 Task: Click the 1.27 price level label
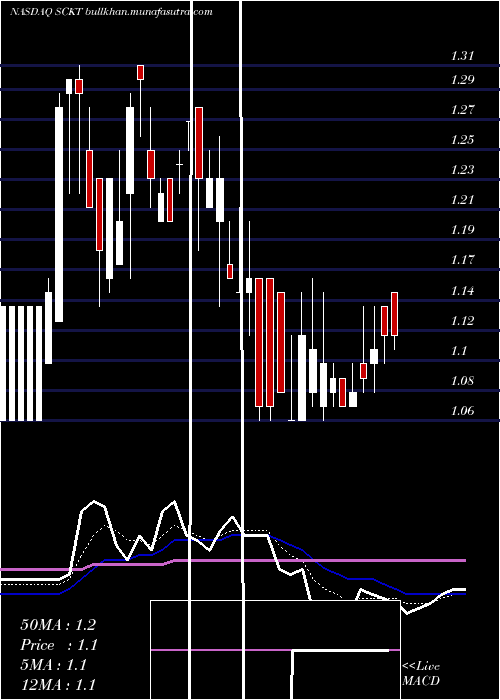coord(462,110)
